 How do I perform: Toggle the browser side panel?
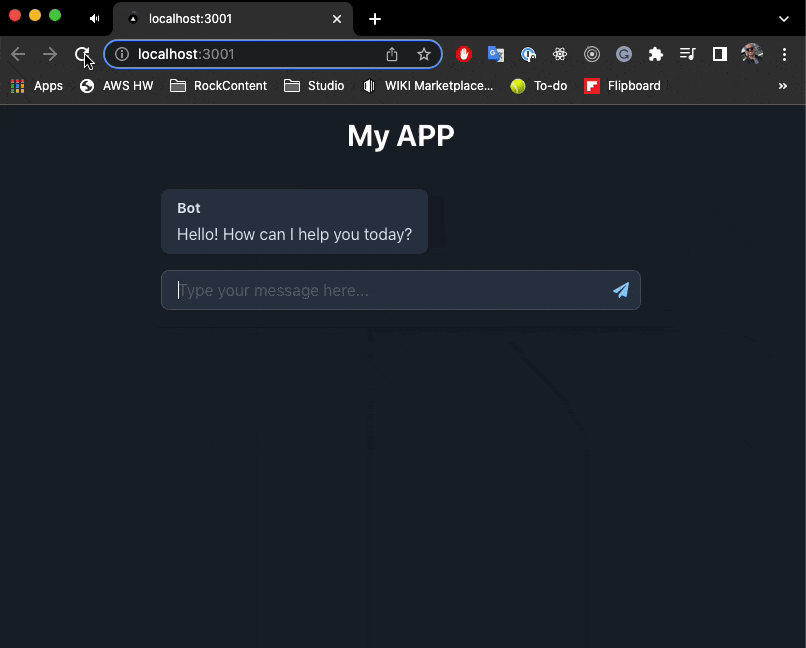pos(720,54)
